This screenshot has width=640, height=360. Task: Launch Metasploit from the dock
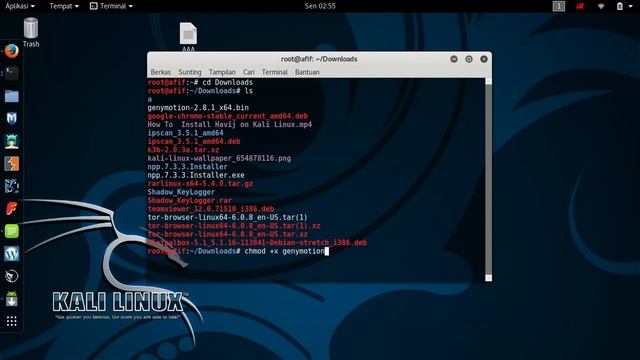11,118
